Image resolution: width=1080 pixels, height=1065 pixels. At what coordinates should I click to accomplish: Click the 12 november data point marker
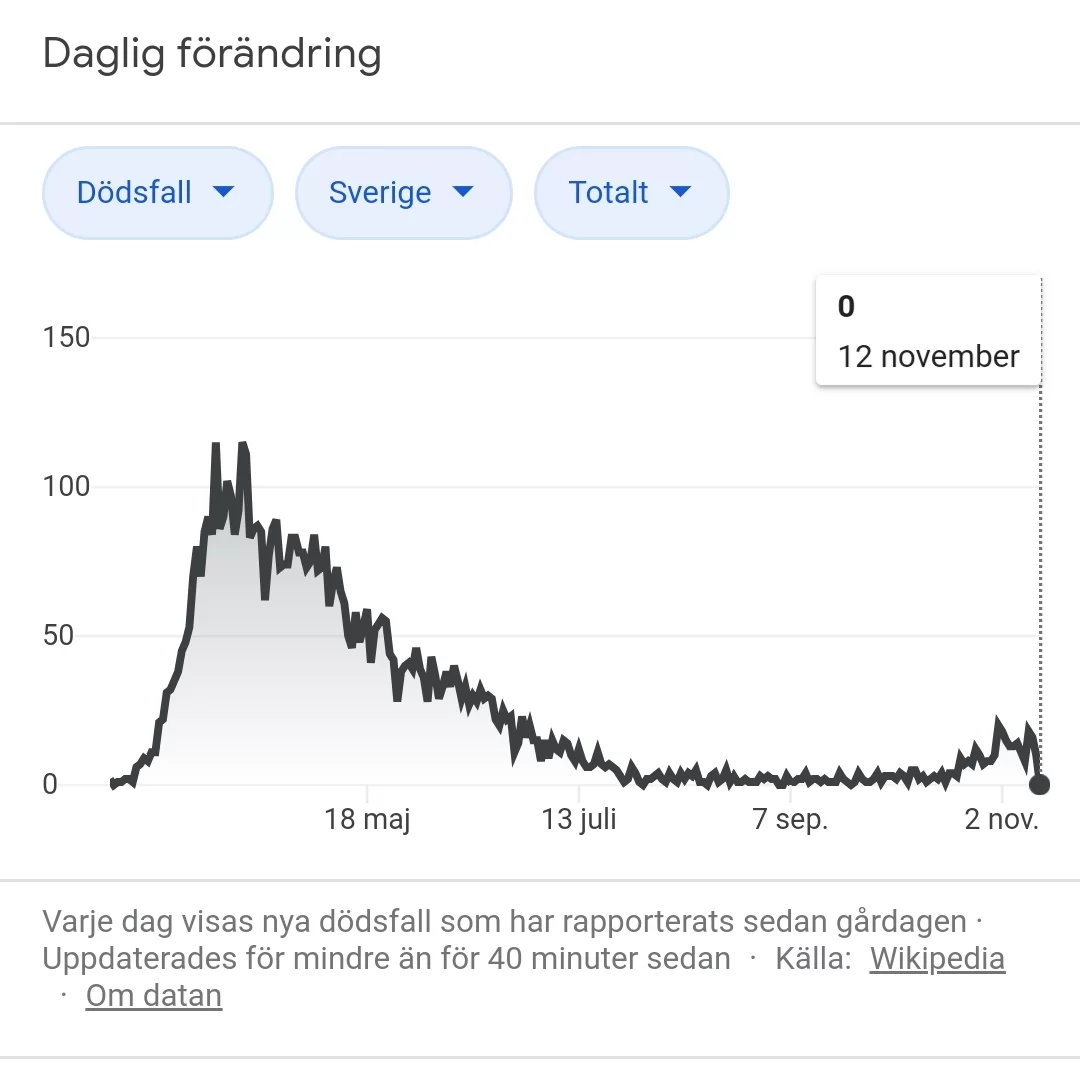[1039, 784]
